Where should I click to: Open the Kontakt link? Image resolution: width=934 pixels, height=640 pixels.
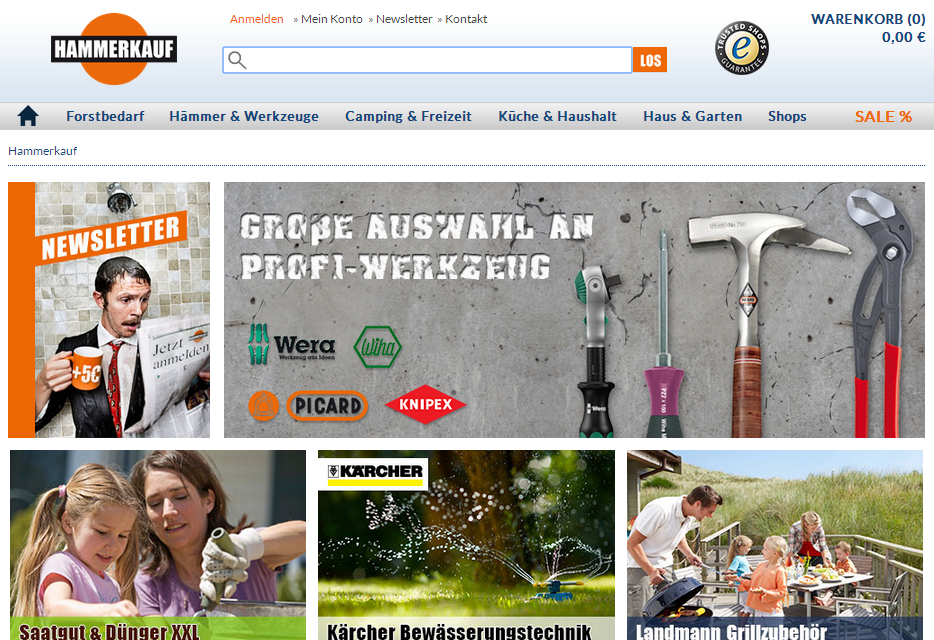click(466, 19)
